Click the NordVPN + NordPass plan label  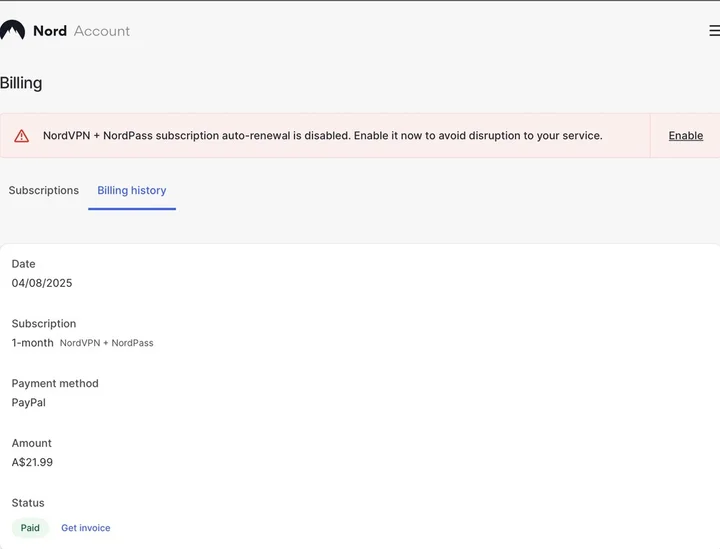coord(106,343)
